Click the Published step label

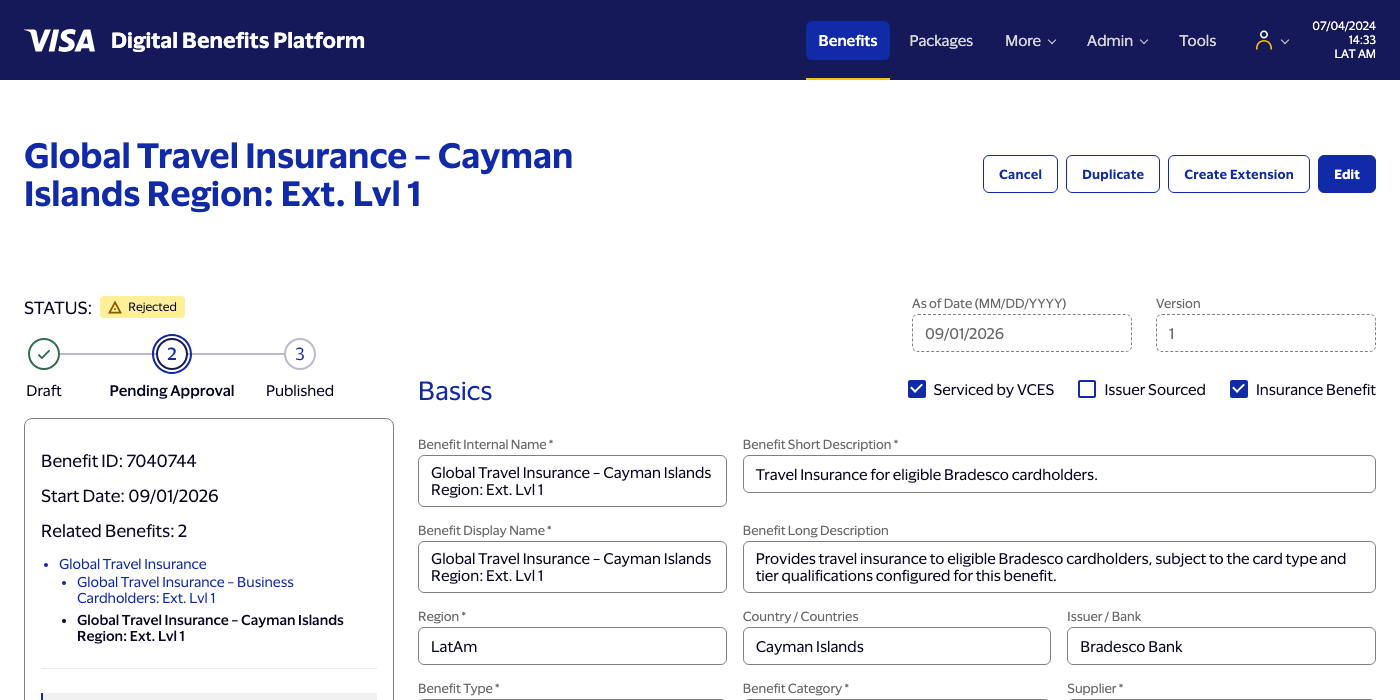click(300, 391)
